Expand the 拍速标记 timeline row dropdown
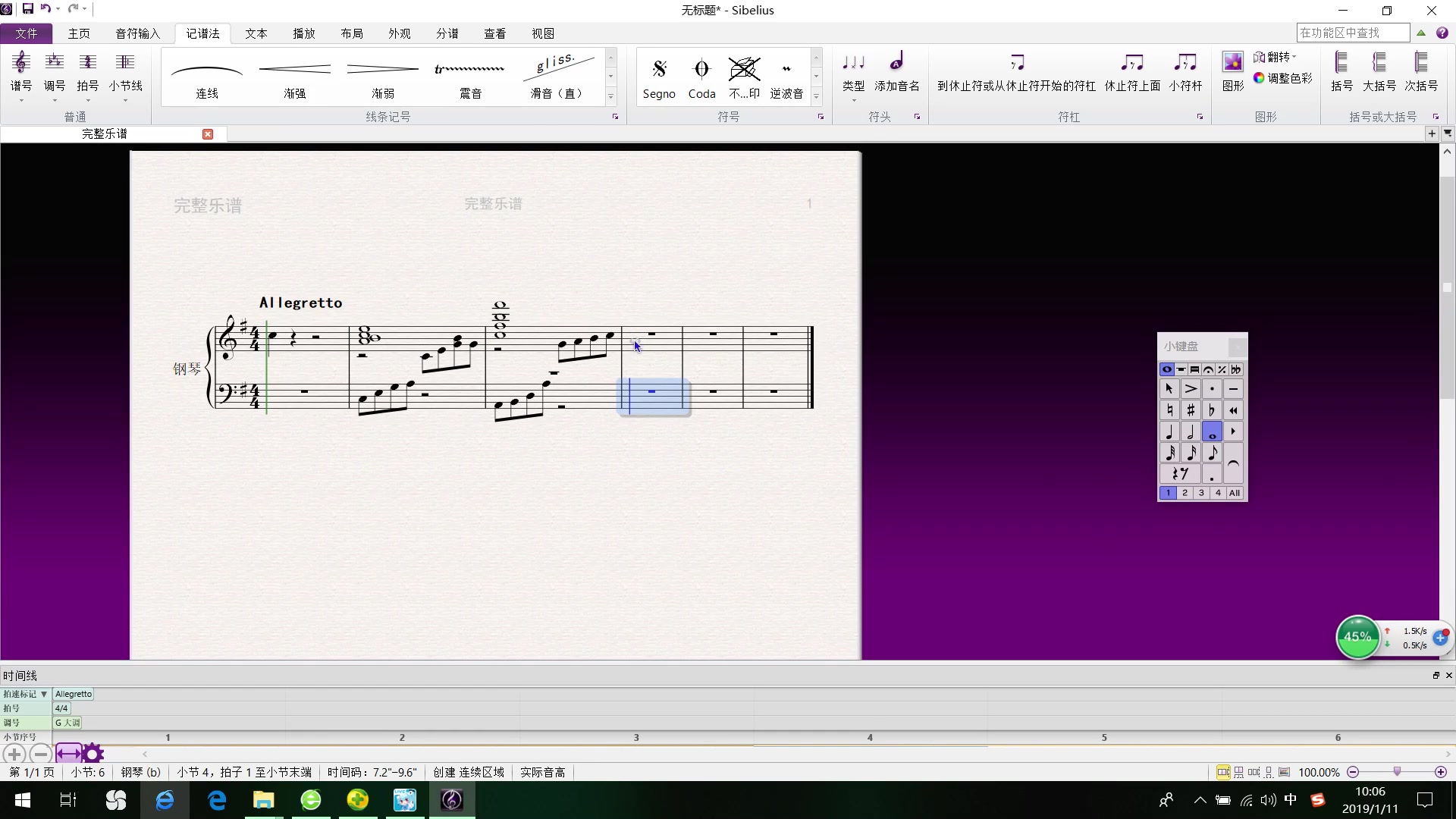The width and height of the screenshot is (1456, 819). 44,694
